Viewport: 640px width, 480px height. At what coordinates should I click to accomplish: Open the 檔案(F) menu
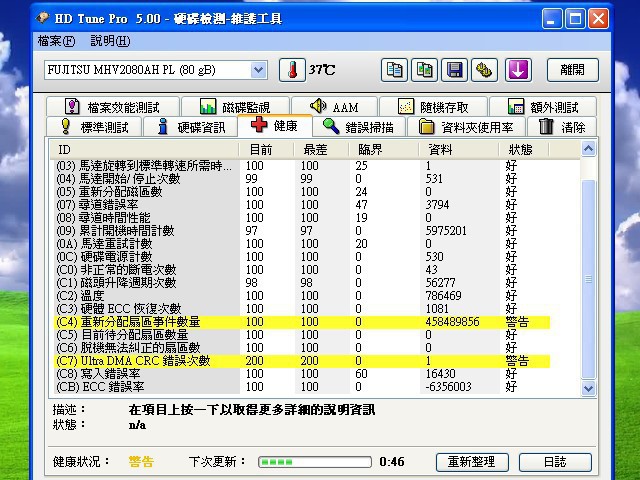click(56, 41)
